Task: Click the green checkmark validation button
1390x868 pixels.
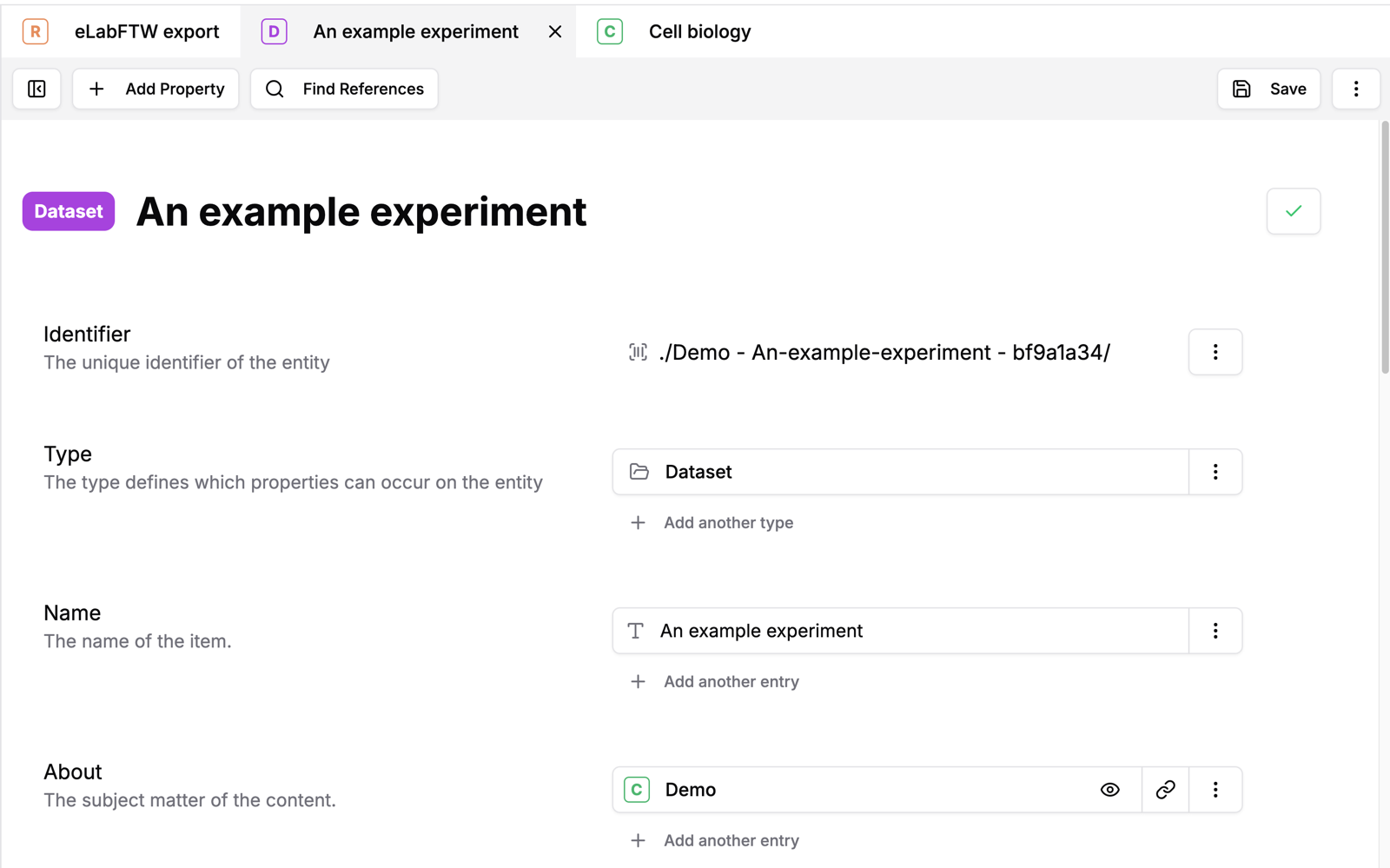Action: (x=1293, y=211)
